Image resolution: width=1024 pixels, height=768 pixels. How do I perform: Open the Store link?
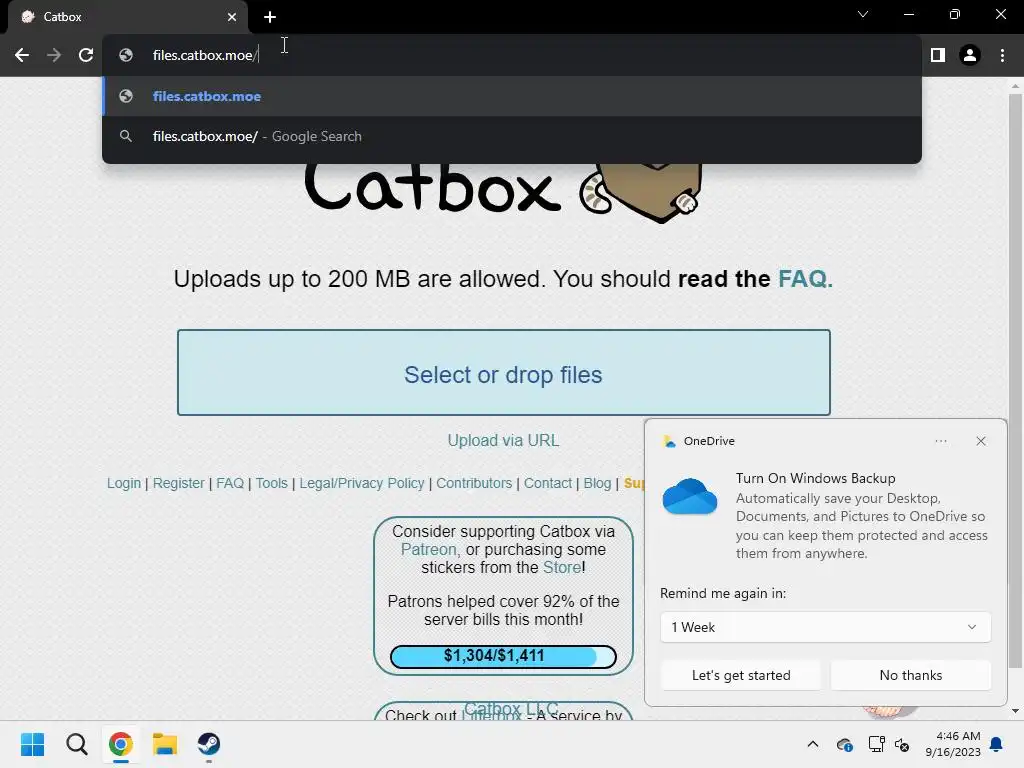(562, 568)
